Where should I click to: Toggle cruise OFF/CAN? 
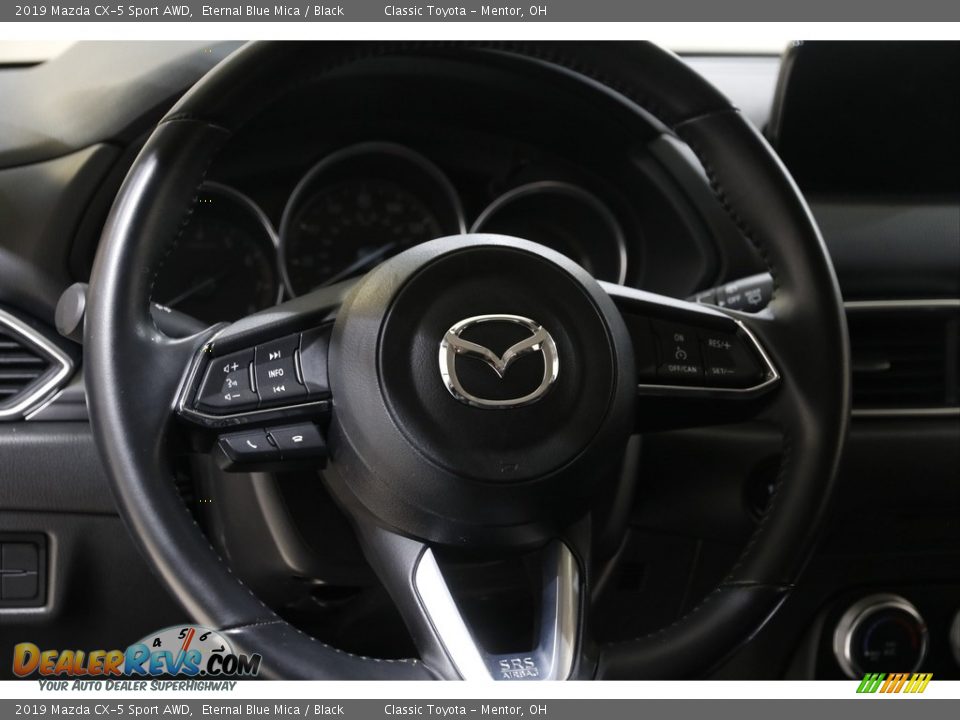682,368
